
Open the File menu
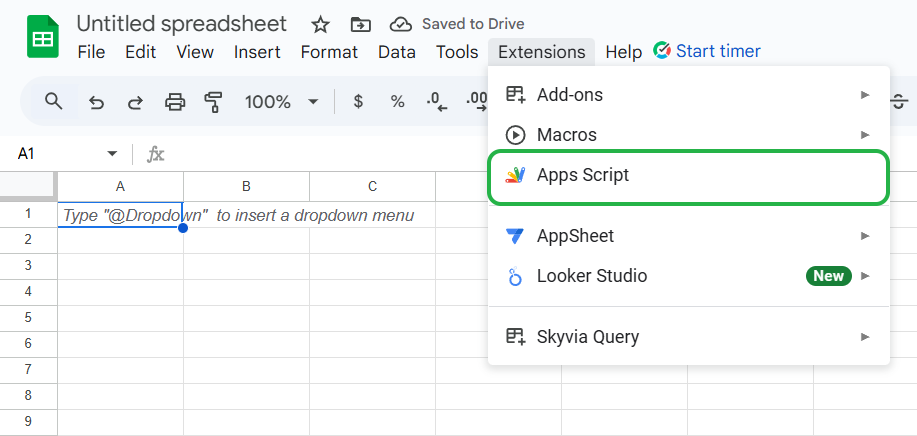[x=91, y=52]
